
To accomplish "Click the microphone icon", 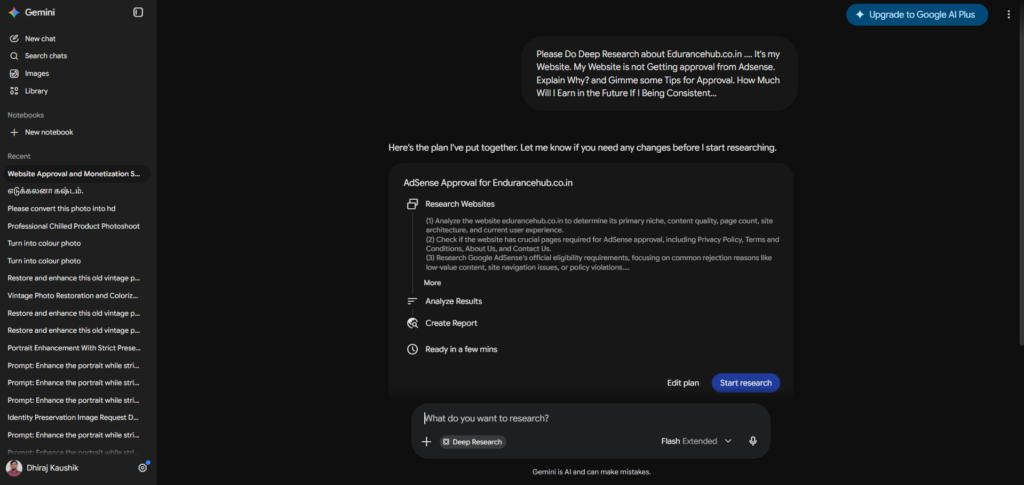I will [753, 441].
